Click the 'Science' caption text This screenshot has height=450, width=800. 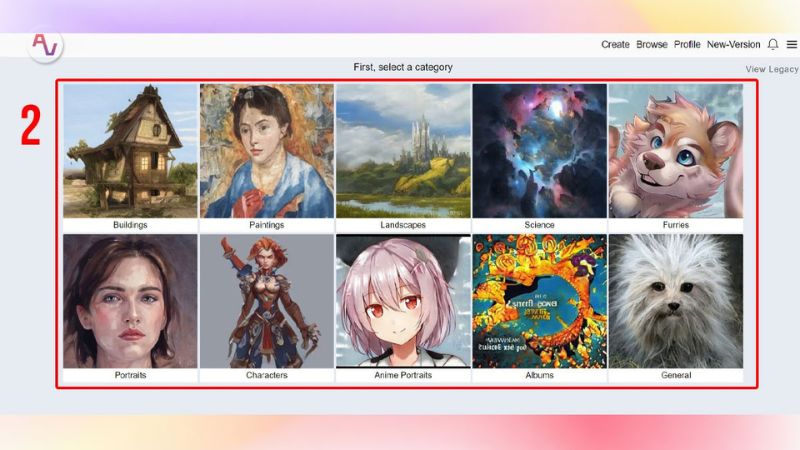(x=539, y=225)
